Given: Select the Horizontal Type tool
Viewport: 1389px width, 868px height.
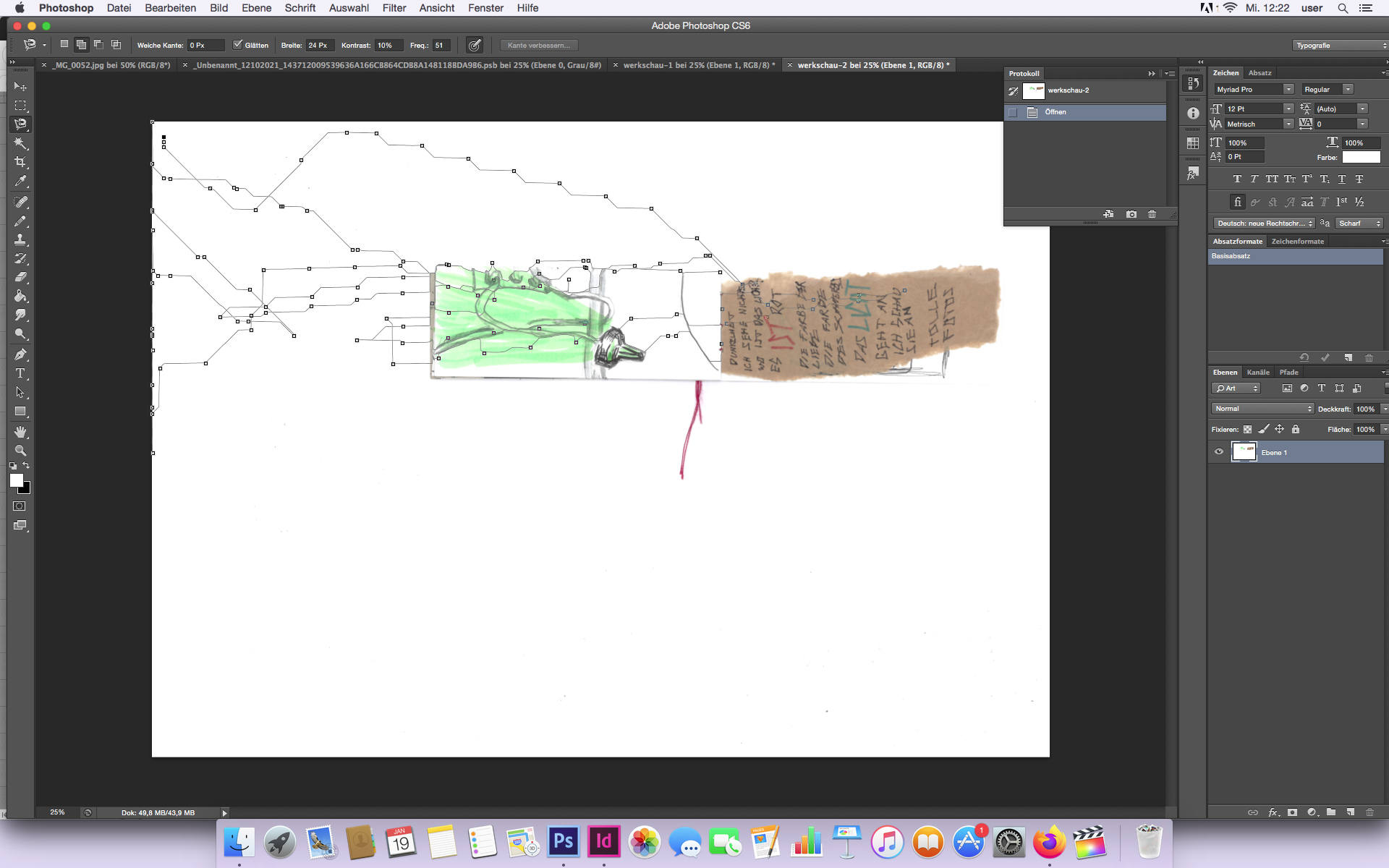Looking at the screenshot, I should [x=20, y=373].
